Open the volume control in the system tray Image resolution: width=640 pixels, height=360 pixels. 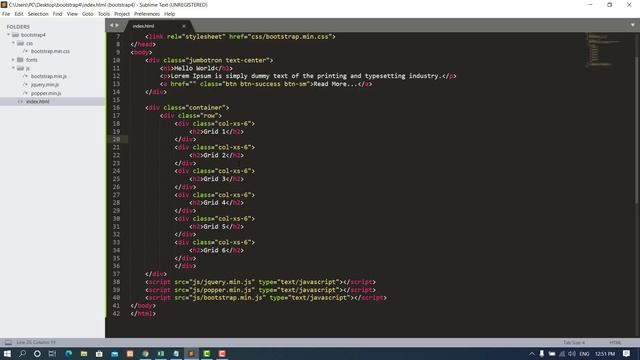pos(572,353)
